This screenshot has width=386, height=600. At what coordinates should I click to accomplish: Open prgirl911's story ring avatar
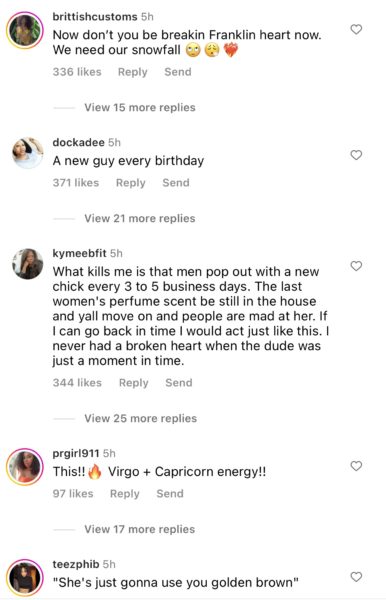coord(25,467)
